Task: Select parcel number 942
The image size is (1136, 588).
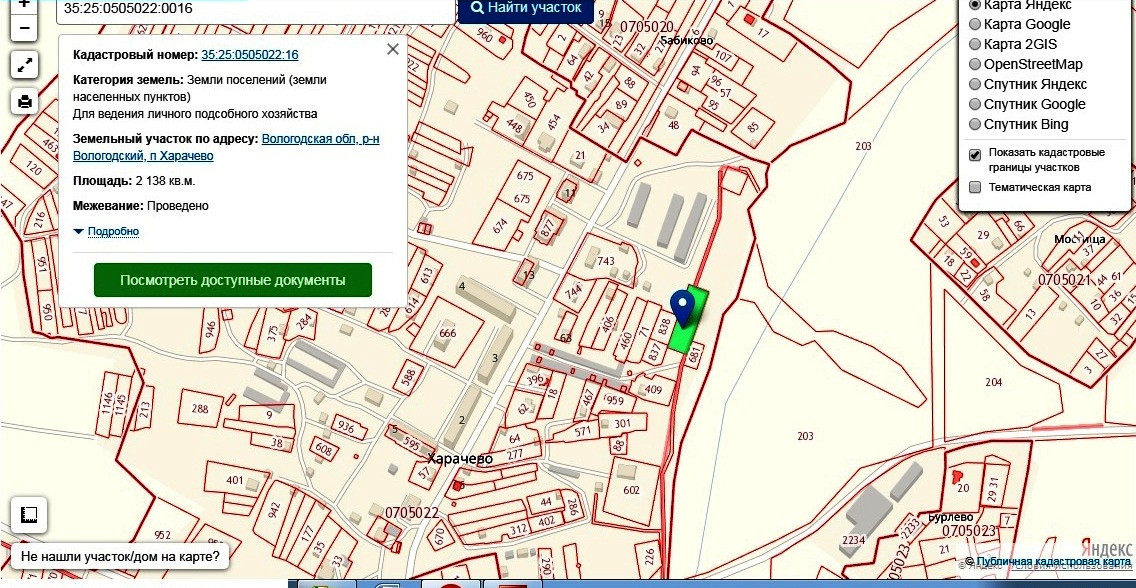Action: tap(274, 509)
